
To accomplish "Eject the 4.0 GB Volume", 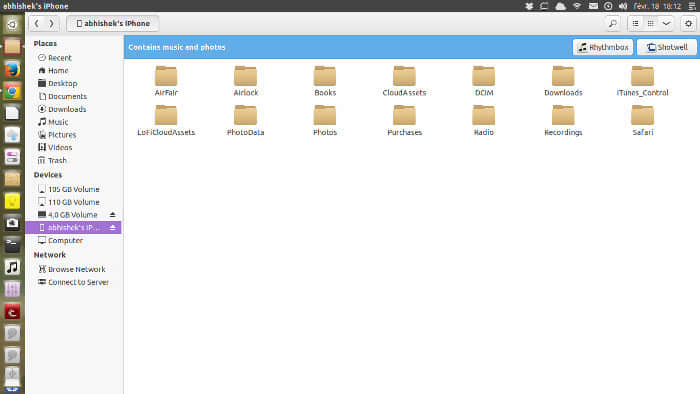I will click(x=112, y=215).
